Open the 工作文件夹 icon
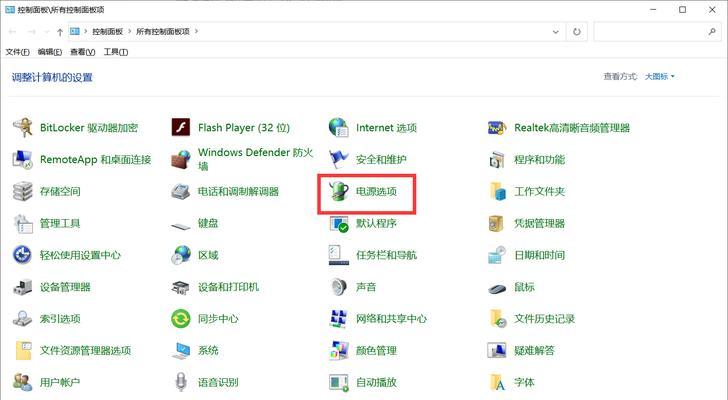The height and width of the screenshot is (400, 728). (497, 191)
